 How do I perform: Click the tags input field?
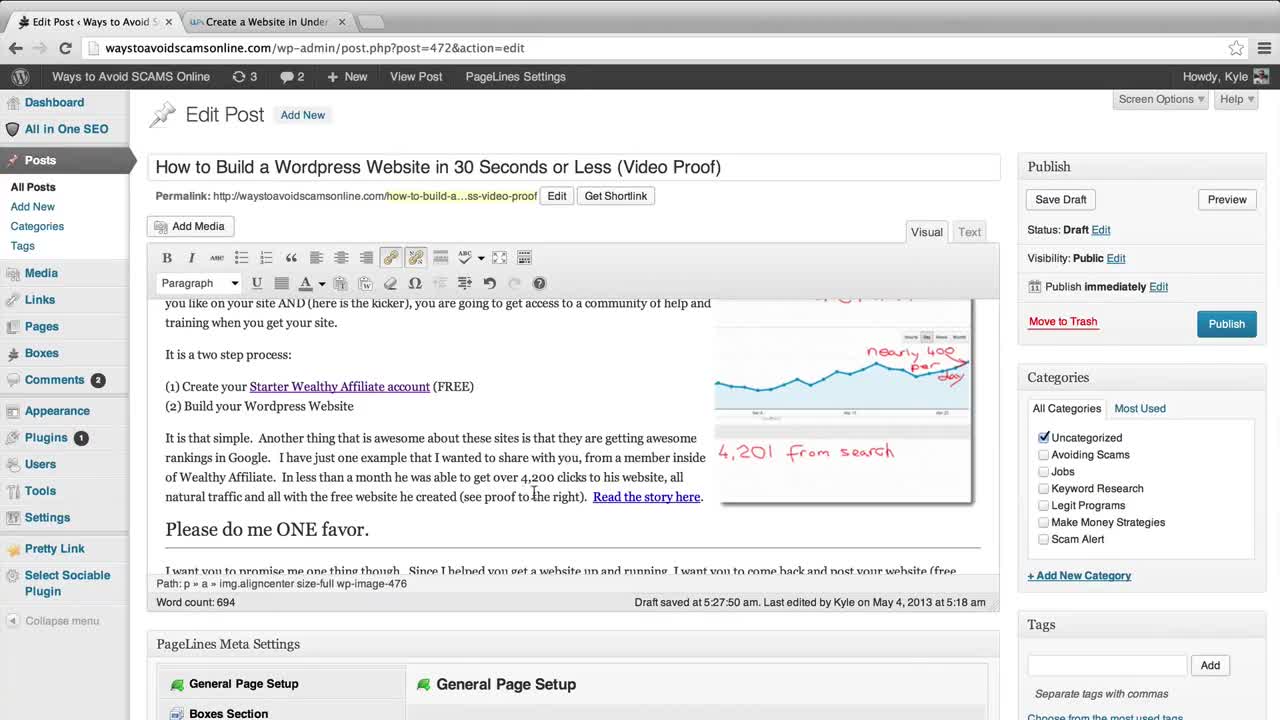pos(1107,665)
